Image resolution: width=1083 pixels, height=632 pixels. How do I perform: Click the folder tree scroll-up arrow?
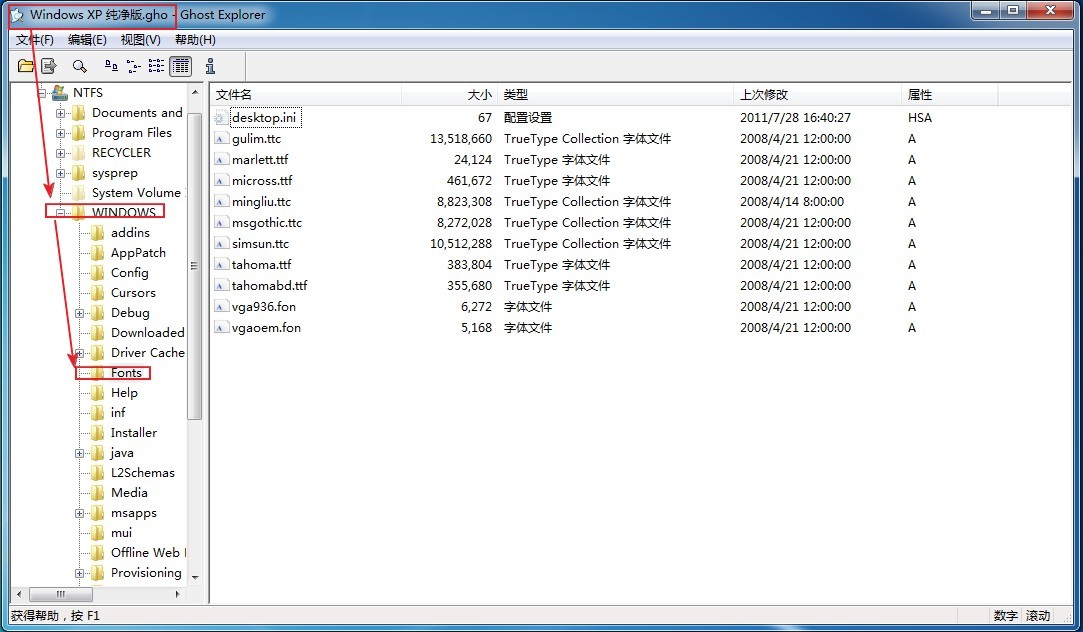(195, 92)
